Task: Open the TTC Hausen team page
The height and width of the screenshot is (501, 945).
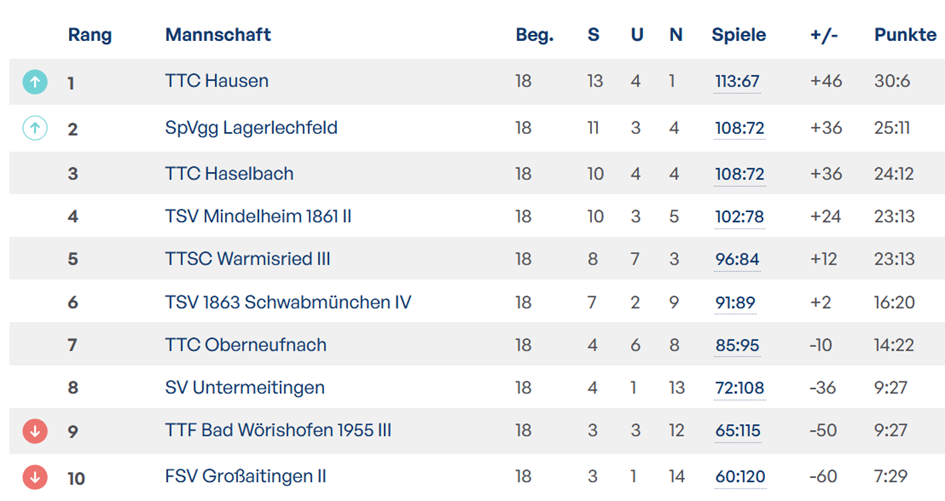Action: [x=216, y=81]
